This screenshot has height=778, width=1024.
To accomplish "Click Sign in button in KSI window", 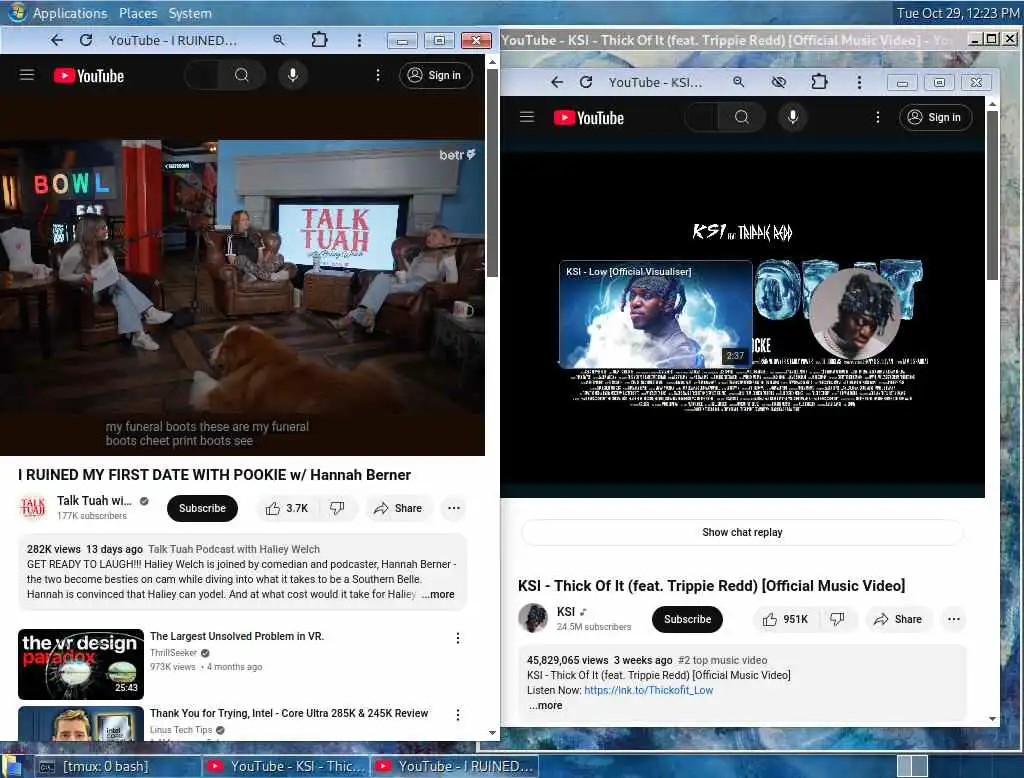I will (935, 117).
